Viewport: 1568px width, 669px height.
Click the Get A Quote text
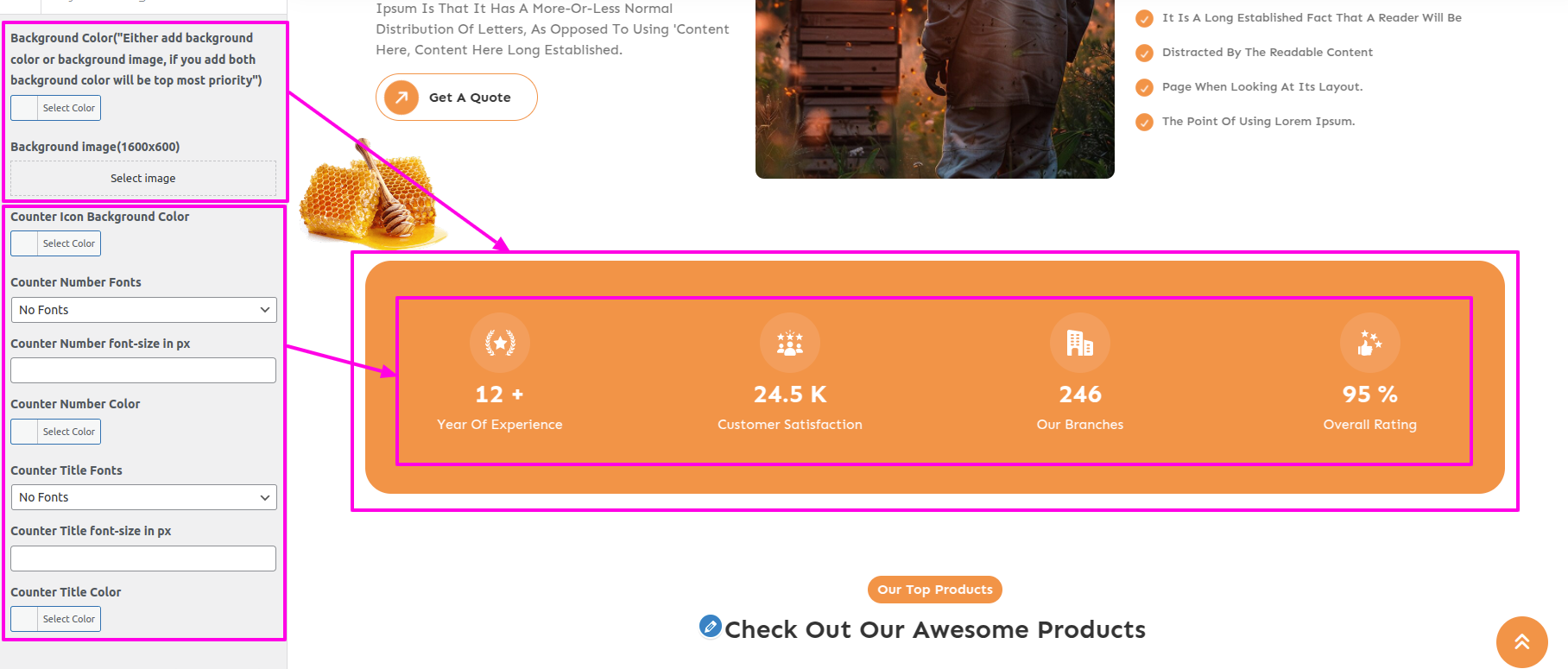pyautogui.click(x=470, y=98)
